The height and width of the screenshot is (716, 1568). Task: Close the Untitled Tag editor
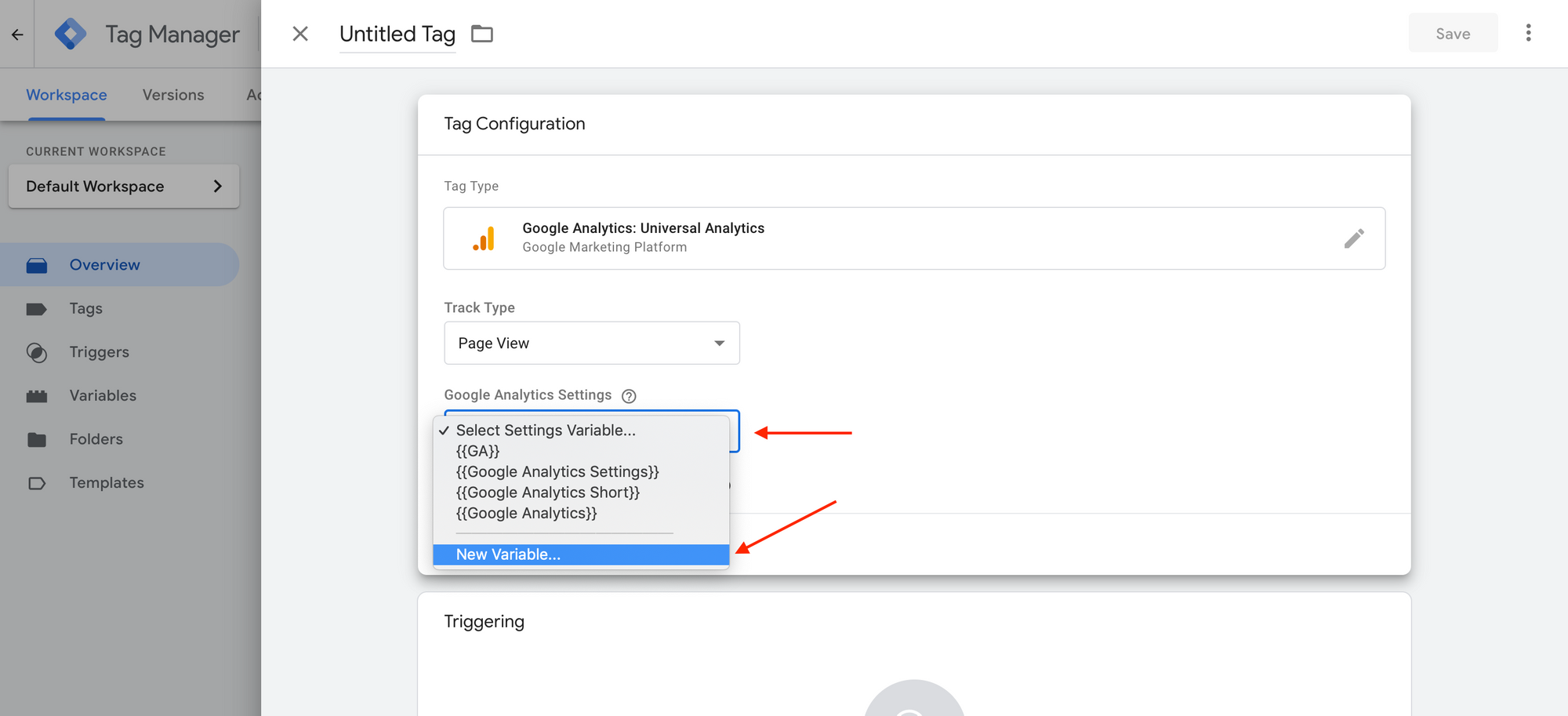(300, 34)
